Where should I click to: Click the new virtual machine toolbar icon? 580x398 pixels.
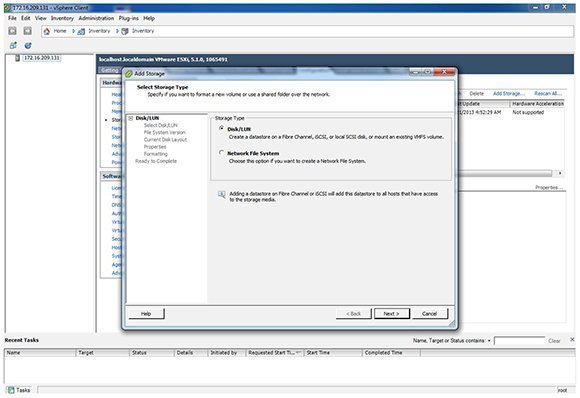[x=13, y=45]
